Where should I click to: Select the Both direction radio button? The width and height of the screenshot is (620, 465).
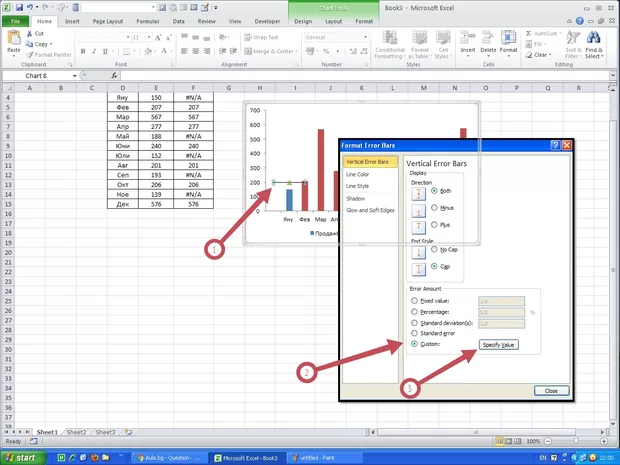pyautogui.click(x=434, y=191)
